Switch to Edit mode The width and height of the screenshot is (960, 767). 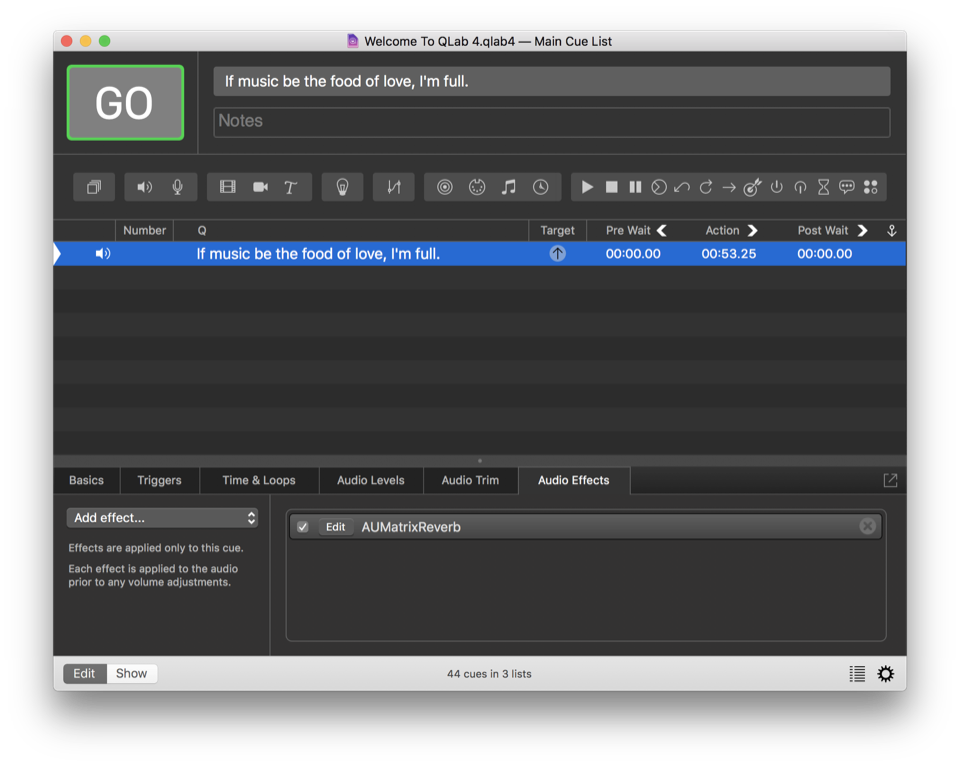coord(84,674)
